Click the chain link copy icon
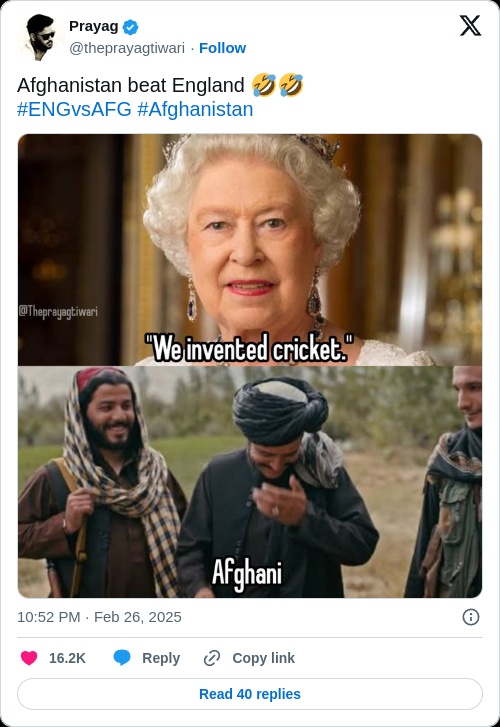500x727 pixels. coord(212,658)
